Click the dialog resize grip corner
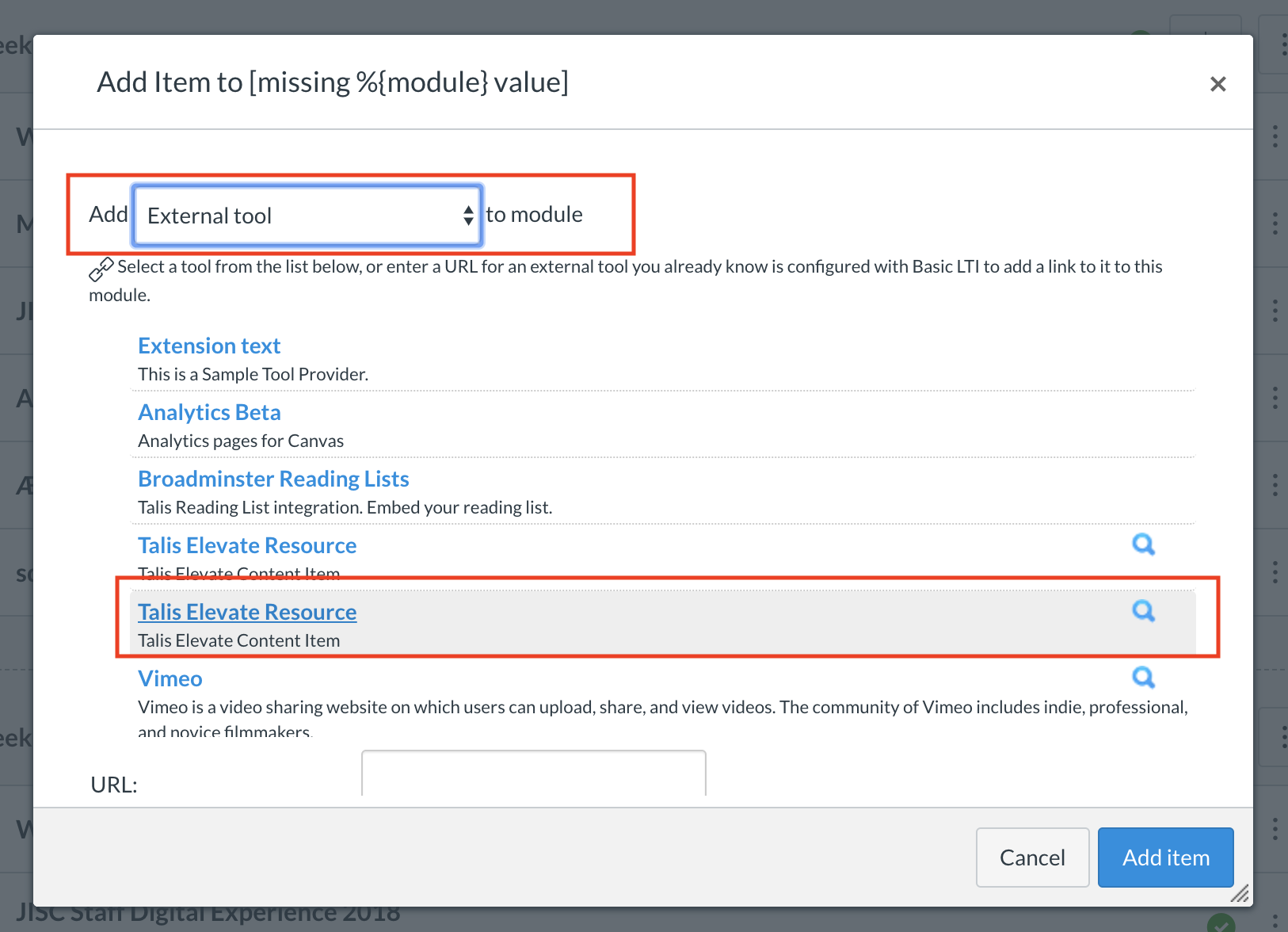Viewport: 1288px width, 932px height. 1240,893
